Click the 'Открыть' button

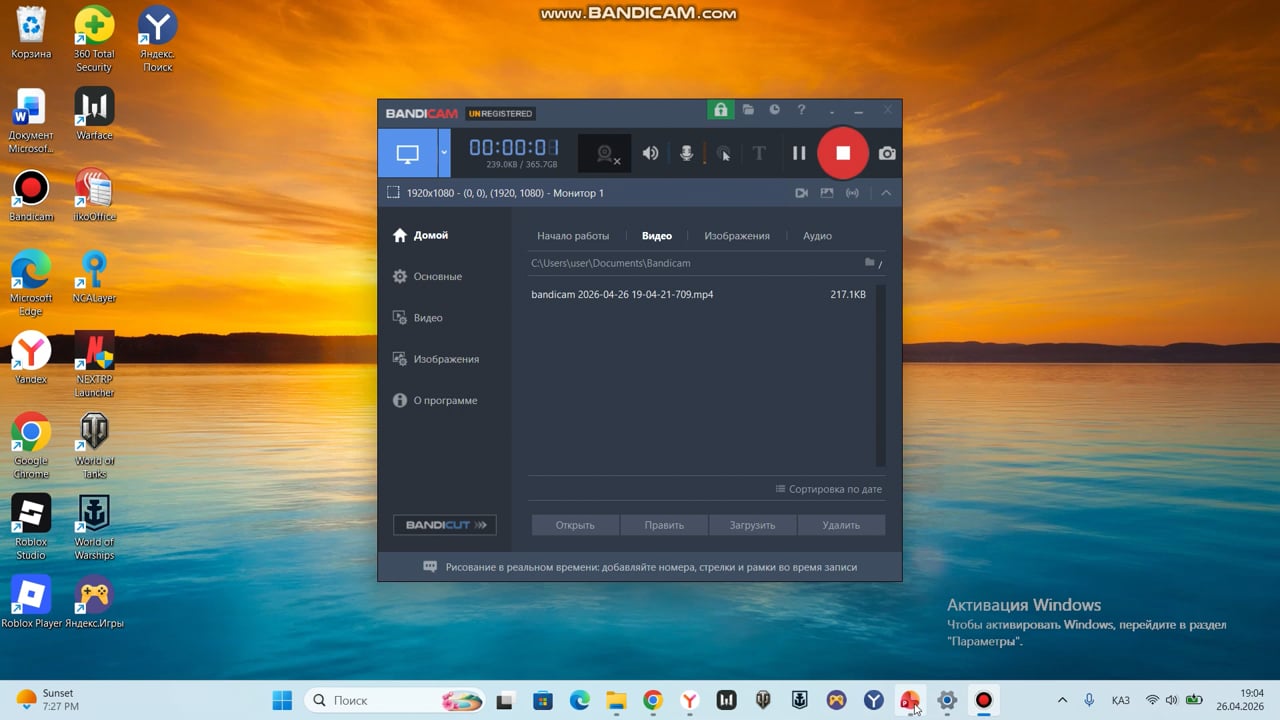click(x=575, y=525)
